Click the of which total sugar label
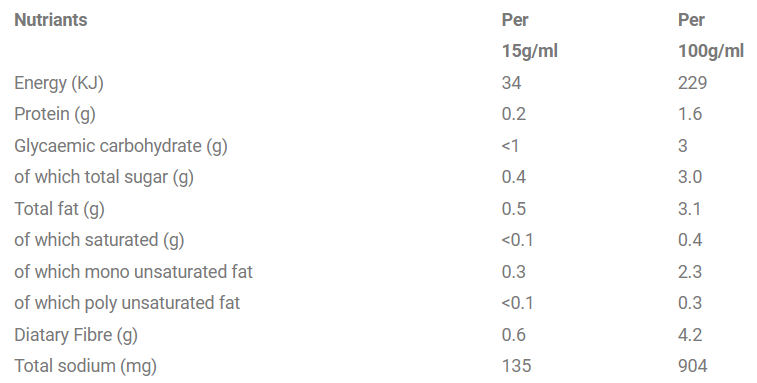The width and height of the screenshot is (757, 383). (104, 177)
